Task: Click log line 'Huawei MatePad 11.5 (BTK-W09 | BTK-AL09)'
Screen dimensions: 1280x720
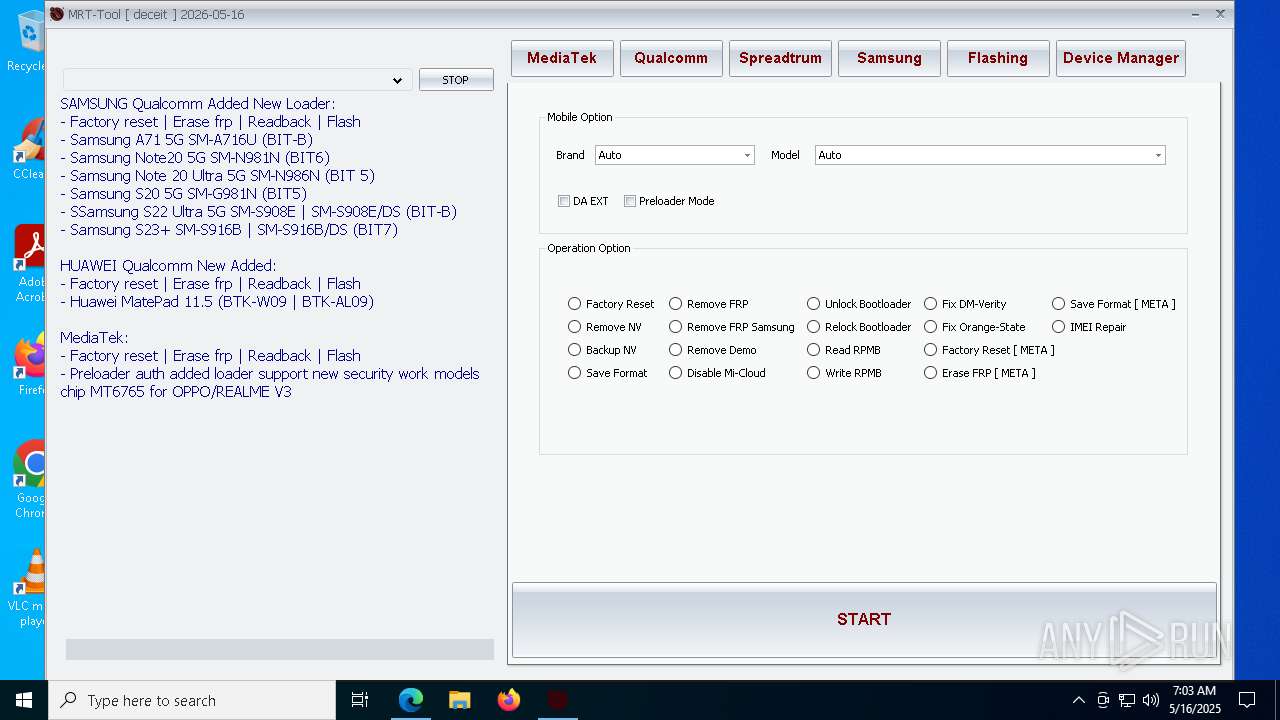Action: 217,302
